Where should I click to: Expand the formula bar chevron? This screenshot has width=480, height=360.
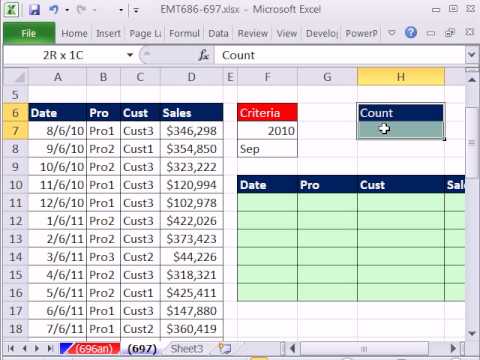(472, 55)
